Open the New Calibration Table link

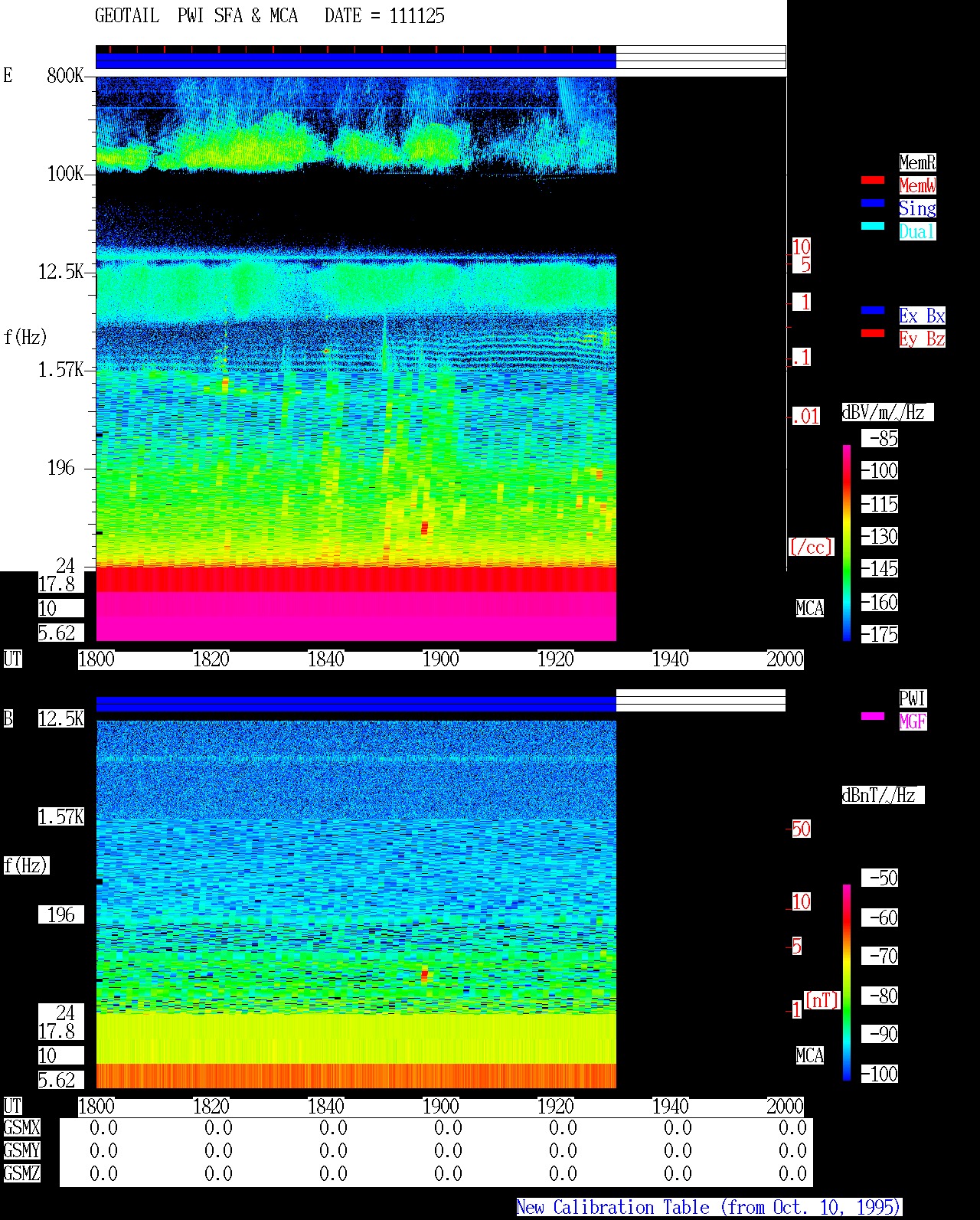(709, 1208)
